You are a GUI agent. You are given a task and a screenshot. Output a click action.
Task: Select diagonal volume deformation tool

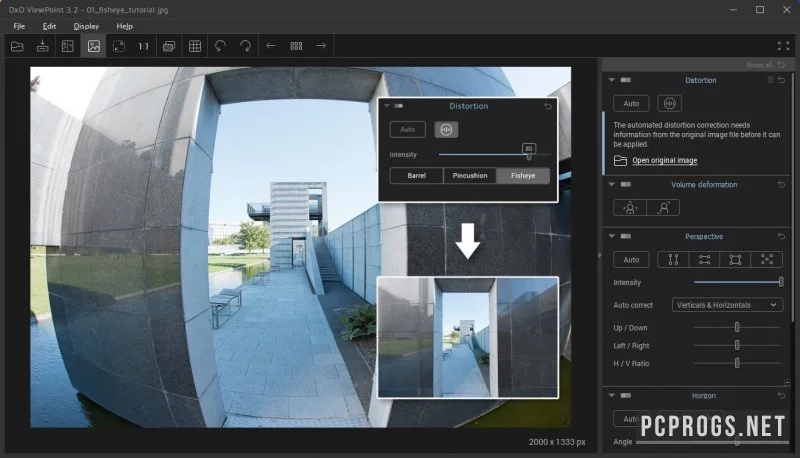[x=663, y=208]
